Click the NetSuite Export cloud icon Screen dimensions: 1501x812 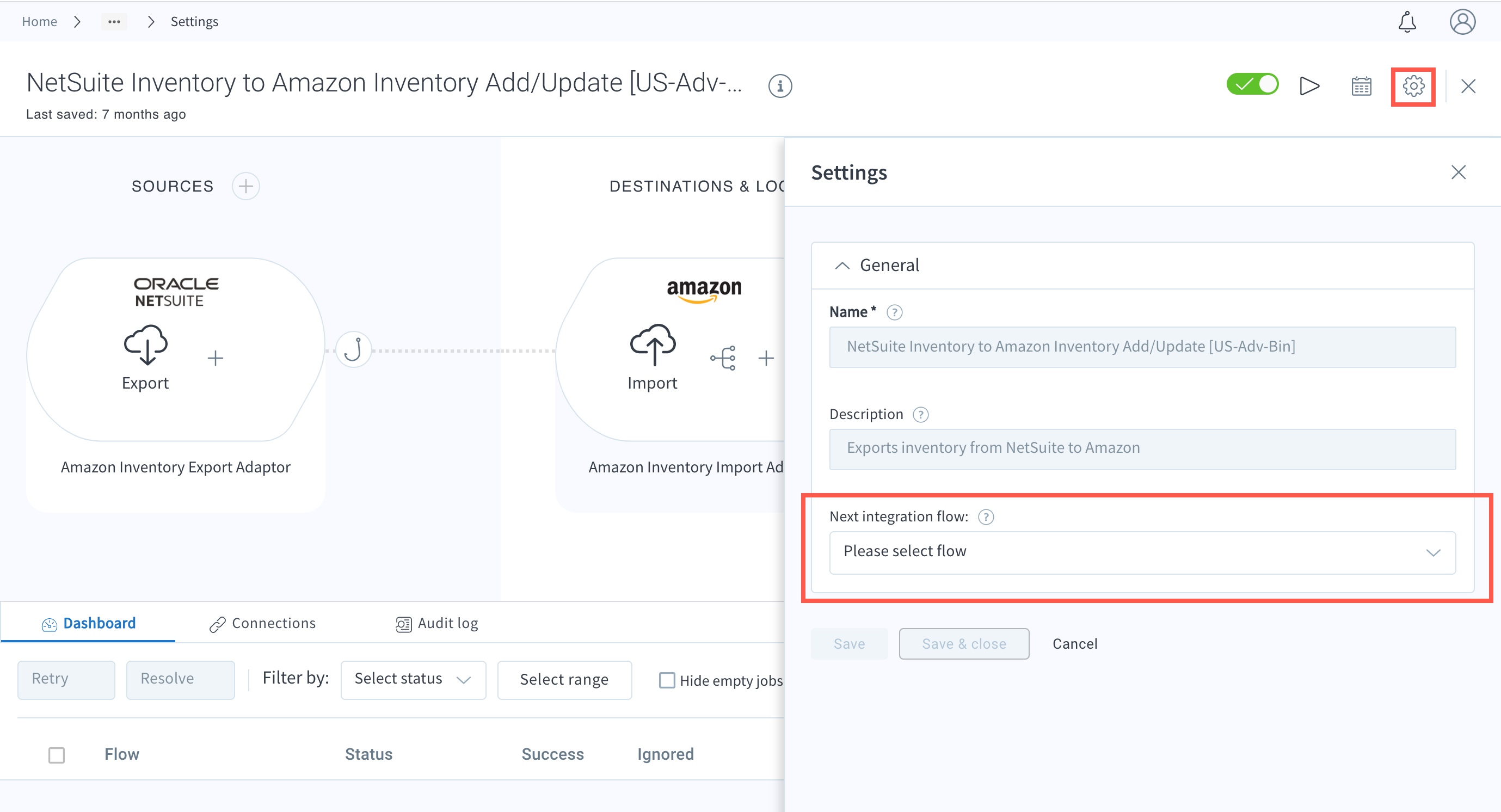click(x=146, y=345)
